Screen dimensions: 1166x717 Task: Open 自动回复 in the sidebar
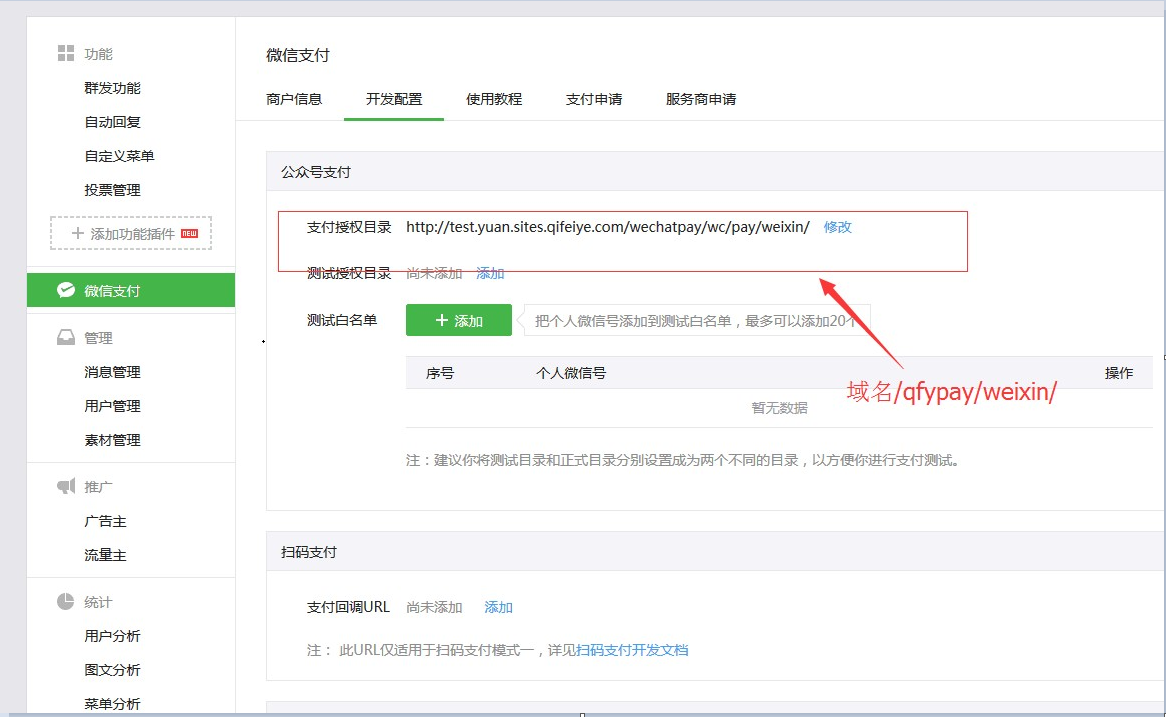click(x=112, y=122)
